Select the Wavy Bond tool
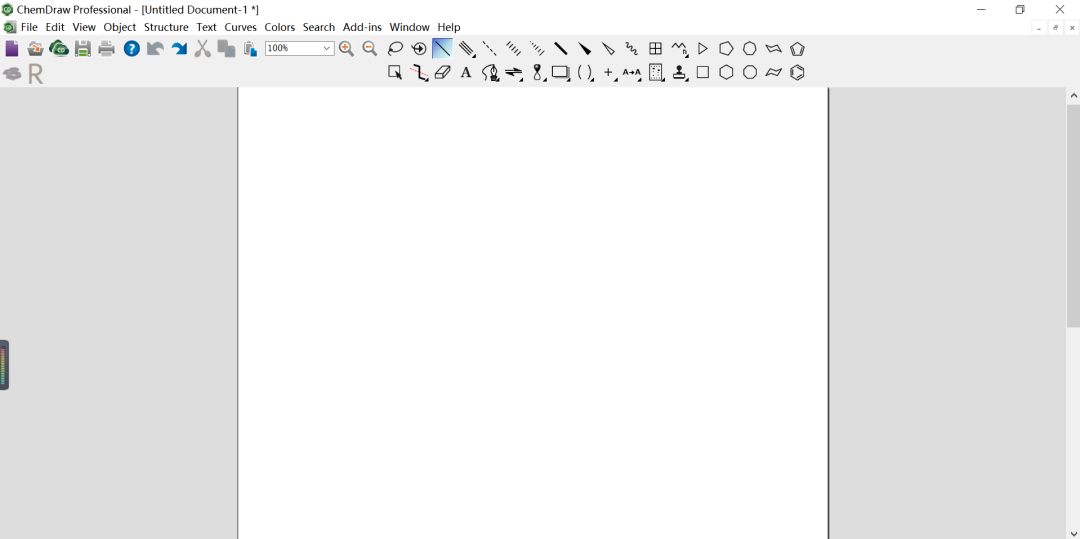This screenshot has width=1080, height=539. pyautogui.click(x=632, y=48)
